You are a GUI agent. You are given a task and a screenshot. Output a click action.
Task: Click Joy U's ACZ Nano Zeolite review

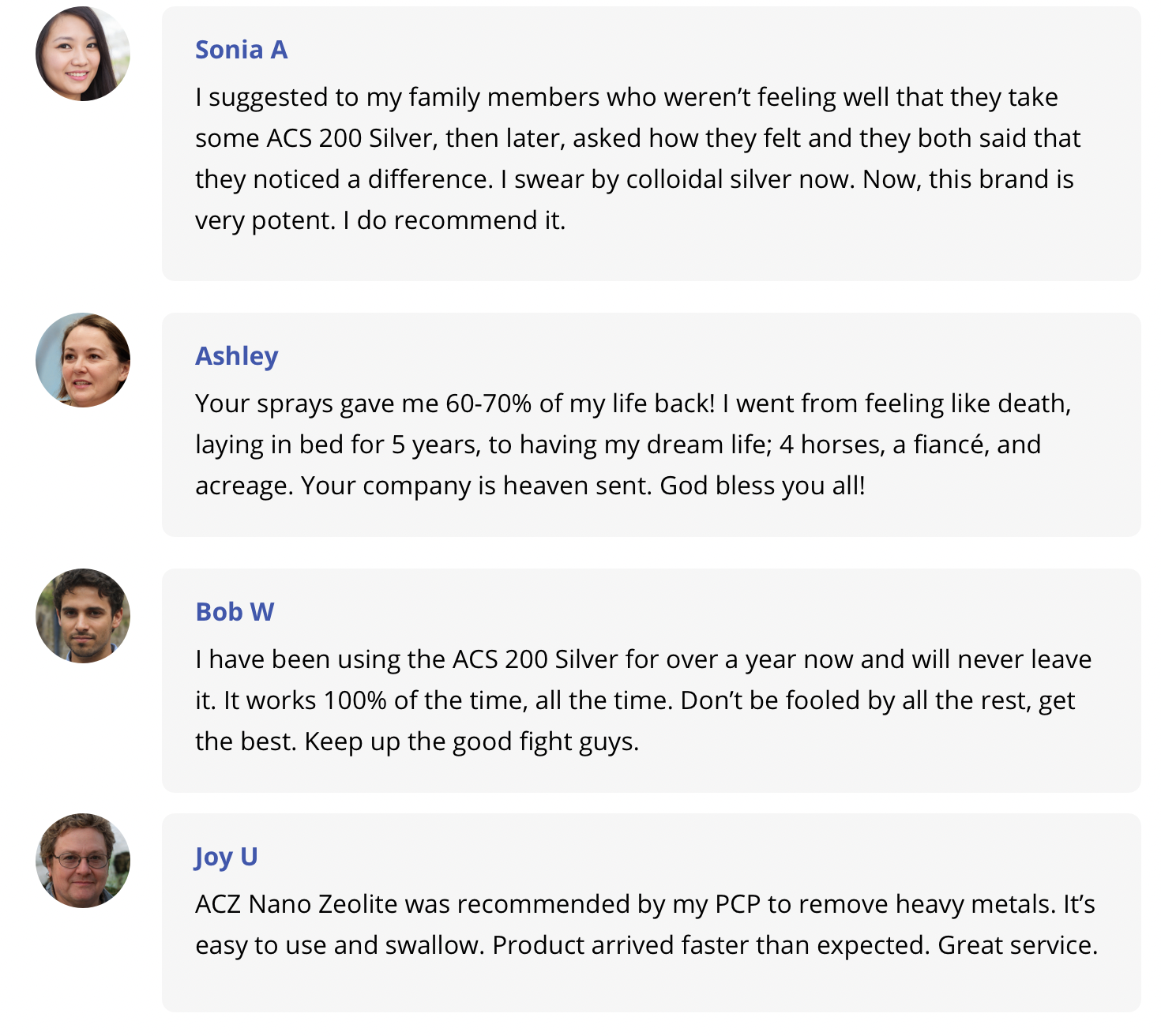point(646,925)
